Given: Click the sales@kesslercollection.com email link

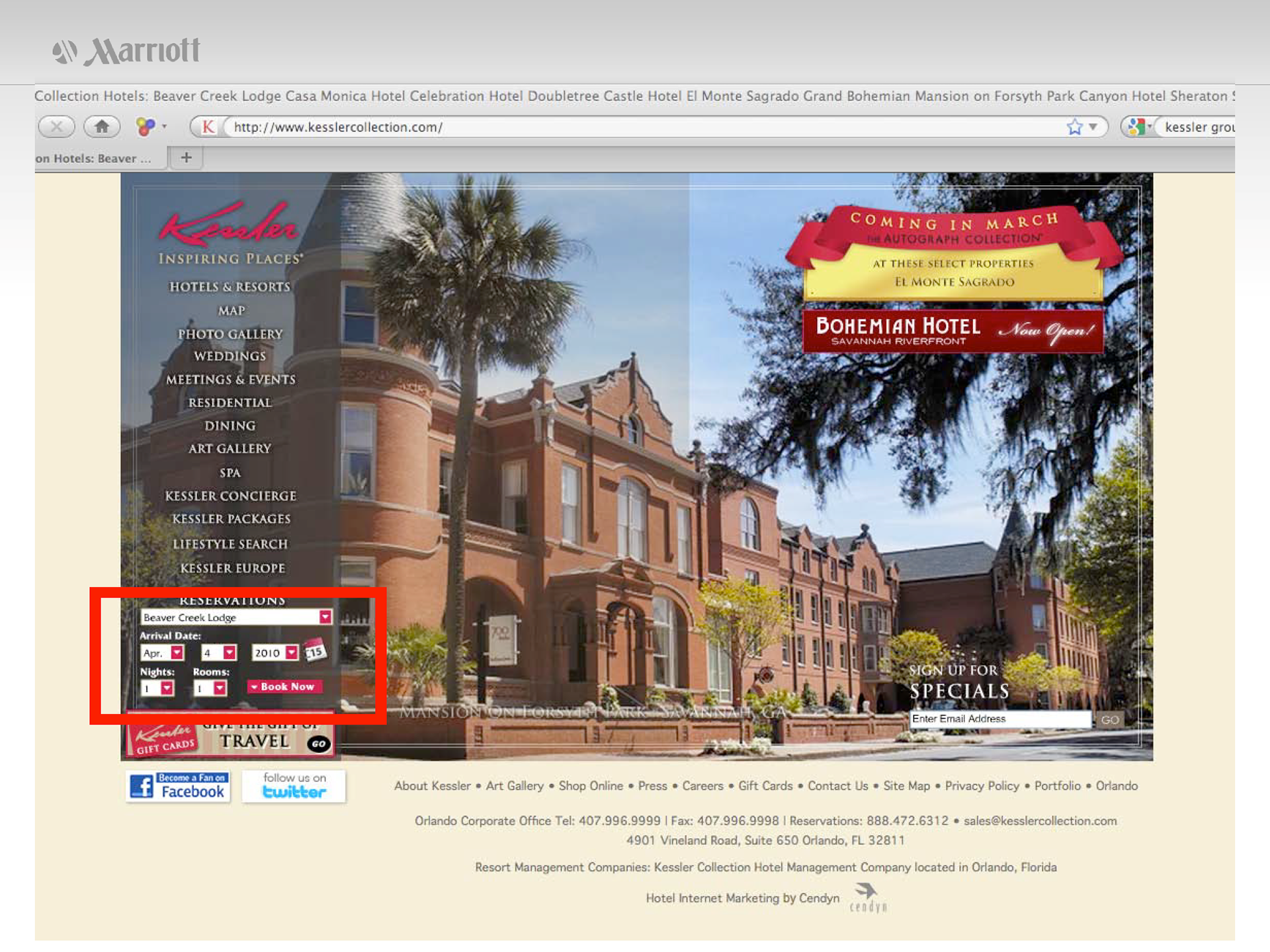Looking at the screenshot, I should tap(1040, 820).
